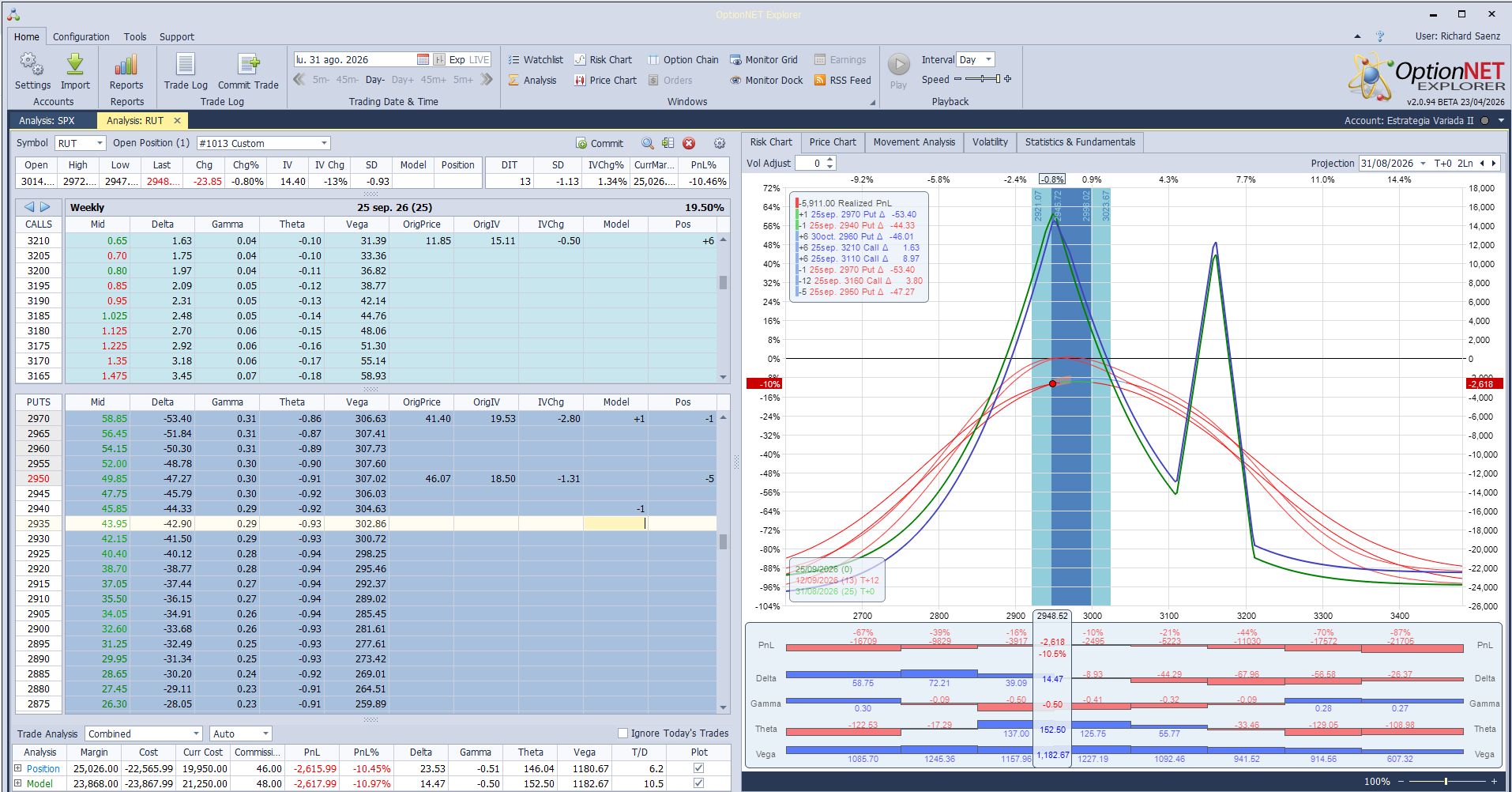Switch to the Volatility tab
The width and height of the screenshot is (1512, 792).
tap(990, 142)
